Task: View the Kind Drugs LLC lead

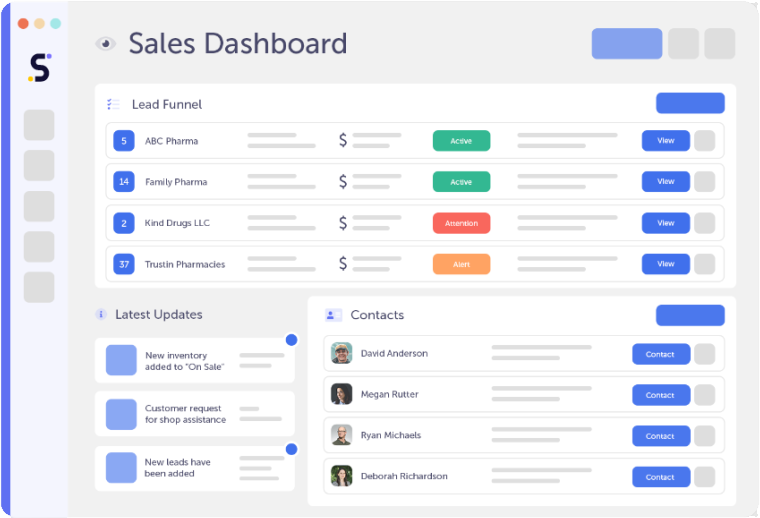Action: tap(665, 223)
